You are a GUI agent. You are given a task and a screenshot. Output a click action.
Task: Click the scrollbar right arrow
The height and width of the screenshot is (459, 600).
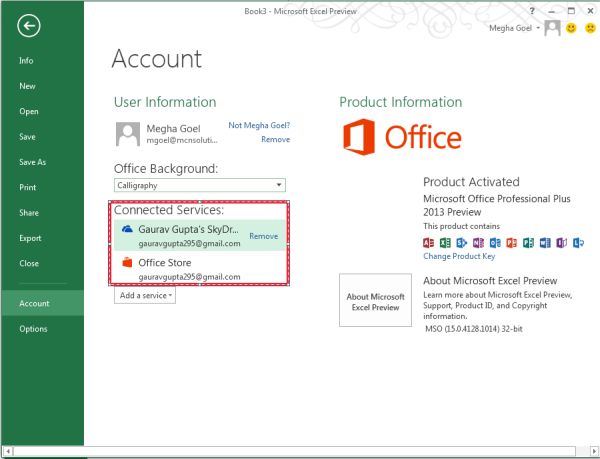pyautogui.click(x=592, y=451)
